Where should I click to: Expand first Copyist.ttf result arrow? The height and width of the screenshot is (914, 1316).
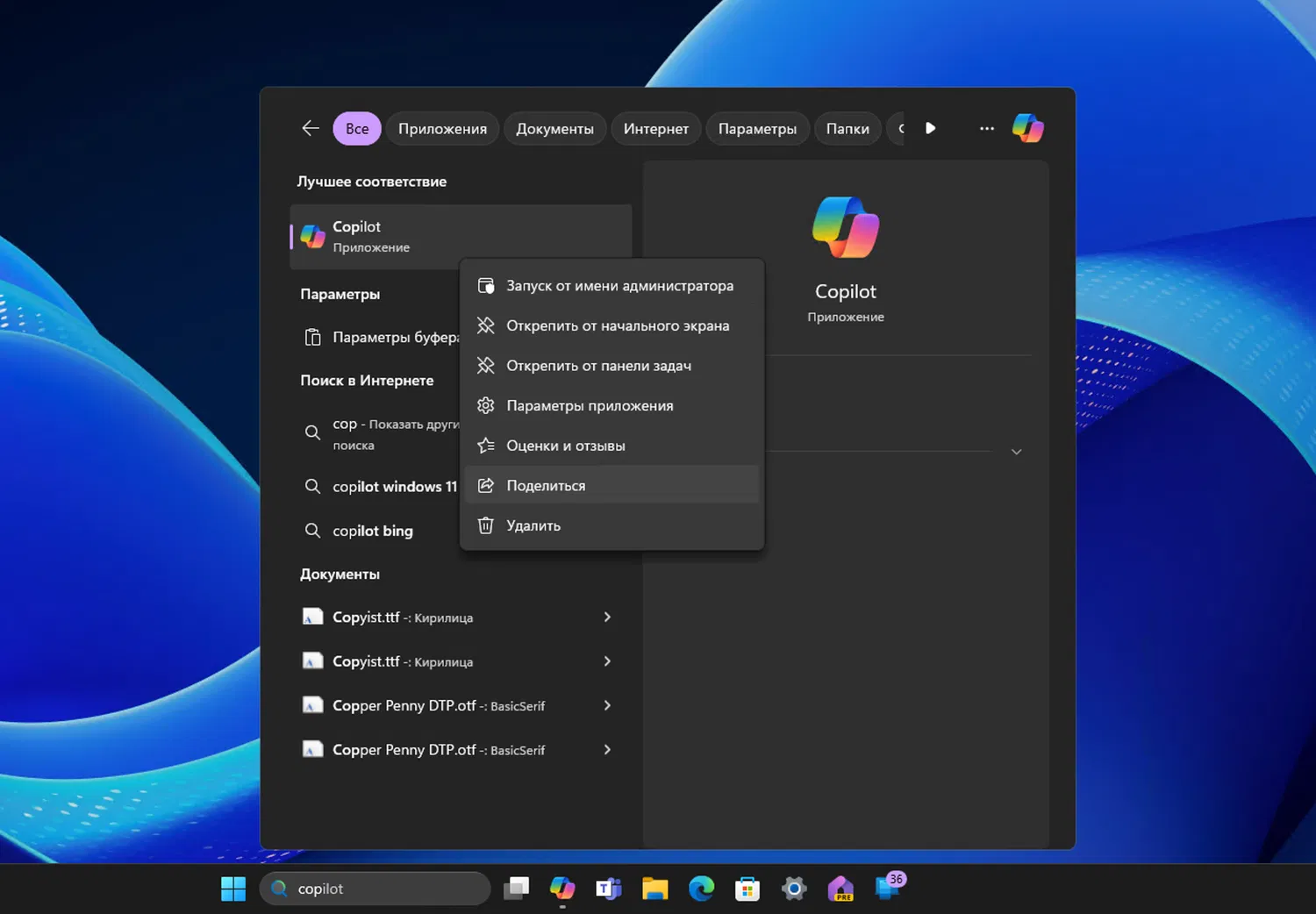607,618
